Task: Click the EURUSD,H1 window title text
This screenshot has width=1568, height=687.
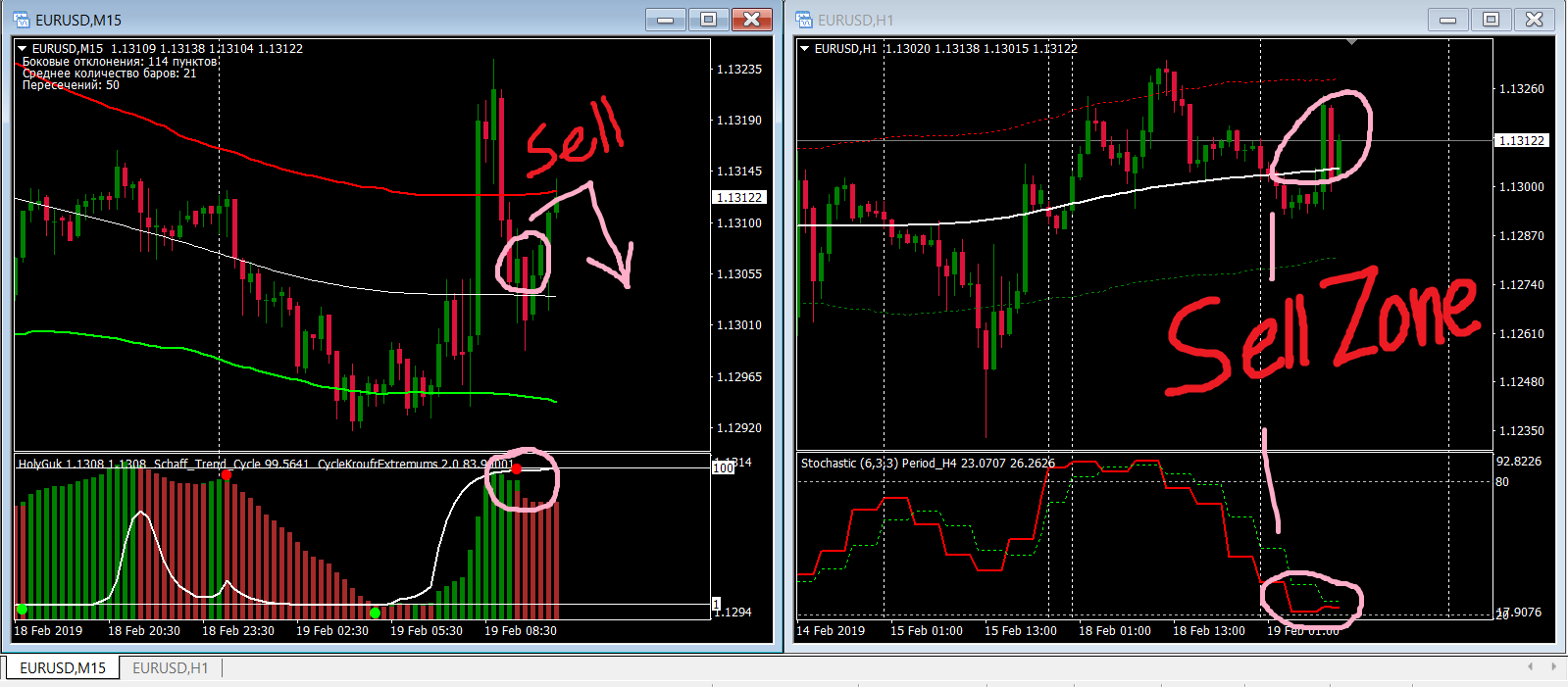Action: coord(855,20)
